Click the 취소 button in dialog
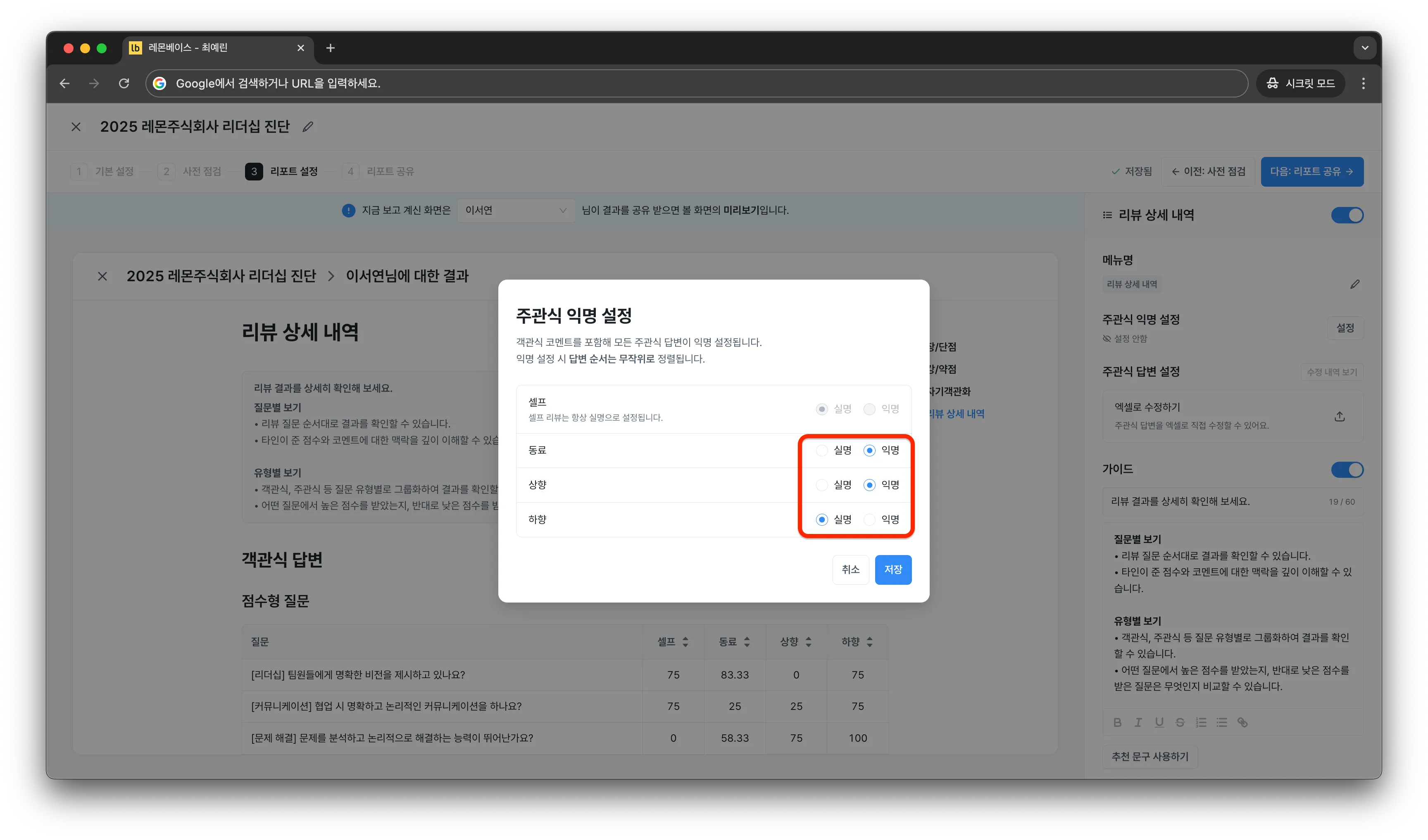The width and height of the screenshot is (1428, 840). pos(851,569)
